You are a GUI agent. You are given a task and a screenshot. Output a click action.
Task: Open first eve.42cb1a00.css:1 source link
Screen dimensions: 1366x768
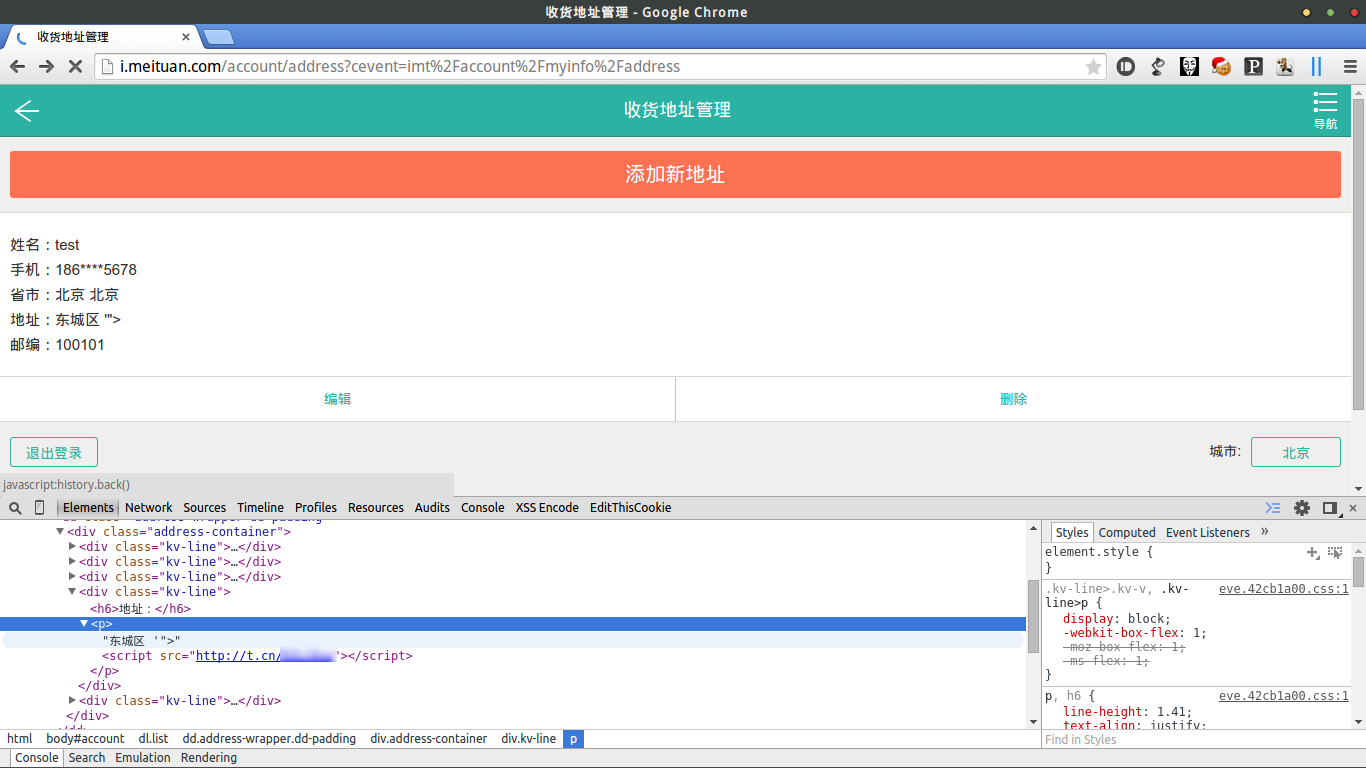(x=1284, y=589)
